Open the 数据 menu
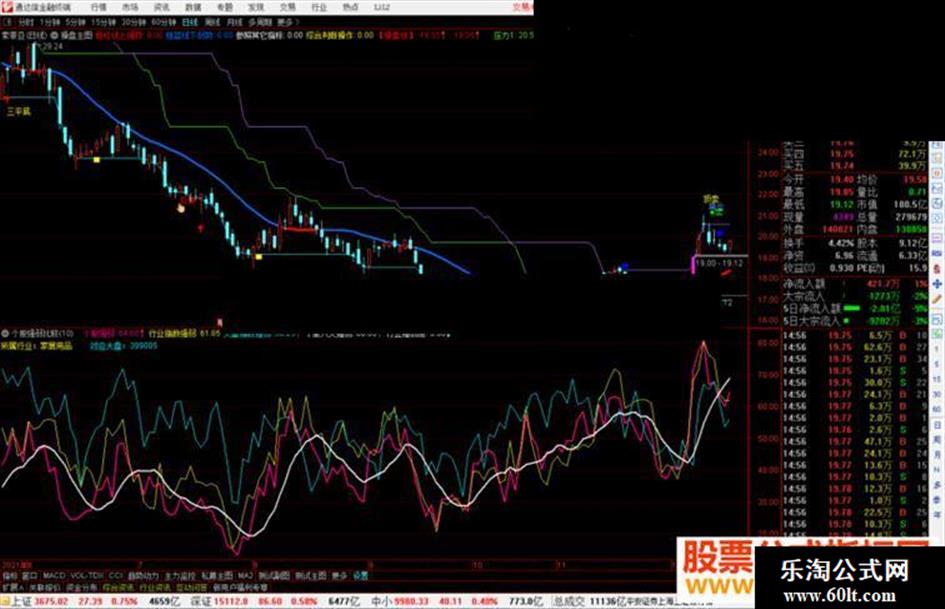This screenshot has width=945, height=609. (193, 7)
